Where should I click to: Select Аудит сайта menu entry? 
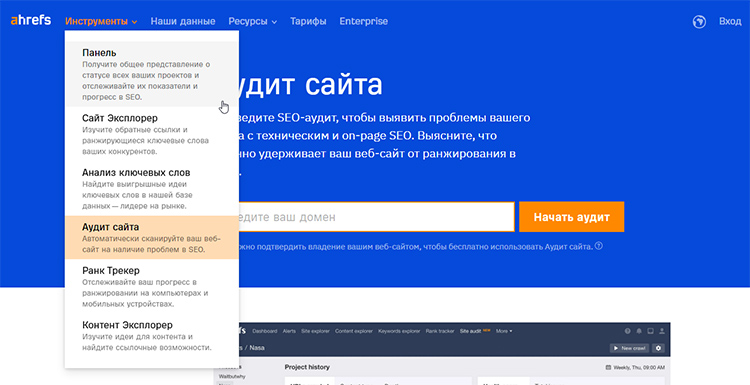tap(152, 237)
